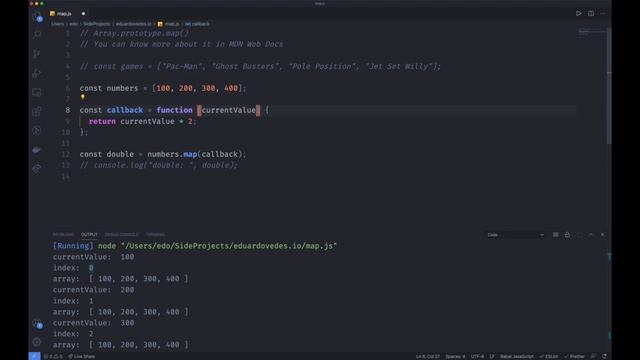Open the notifications bell in status bar
The height and width of the screenshot is (360, 640).
[x=604, y=356]
